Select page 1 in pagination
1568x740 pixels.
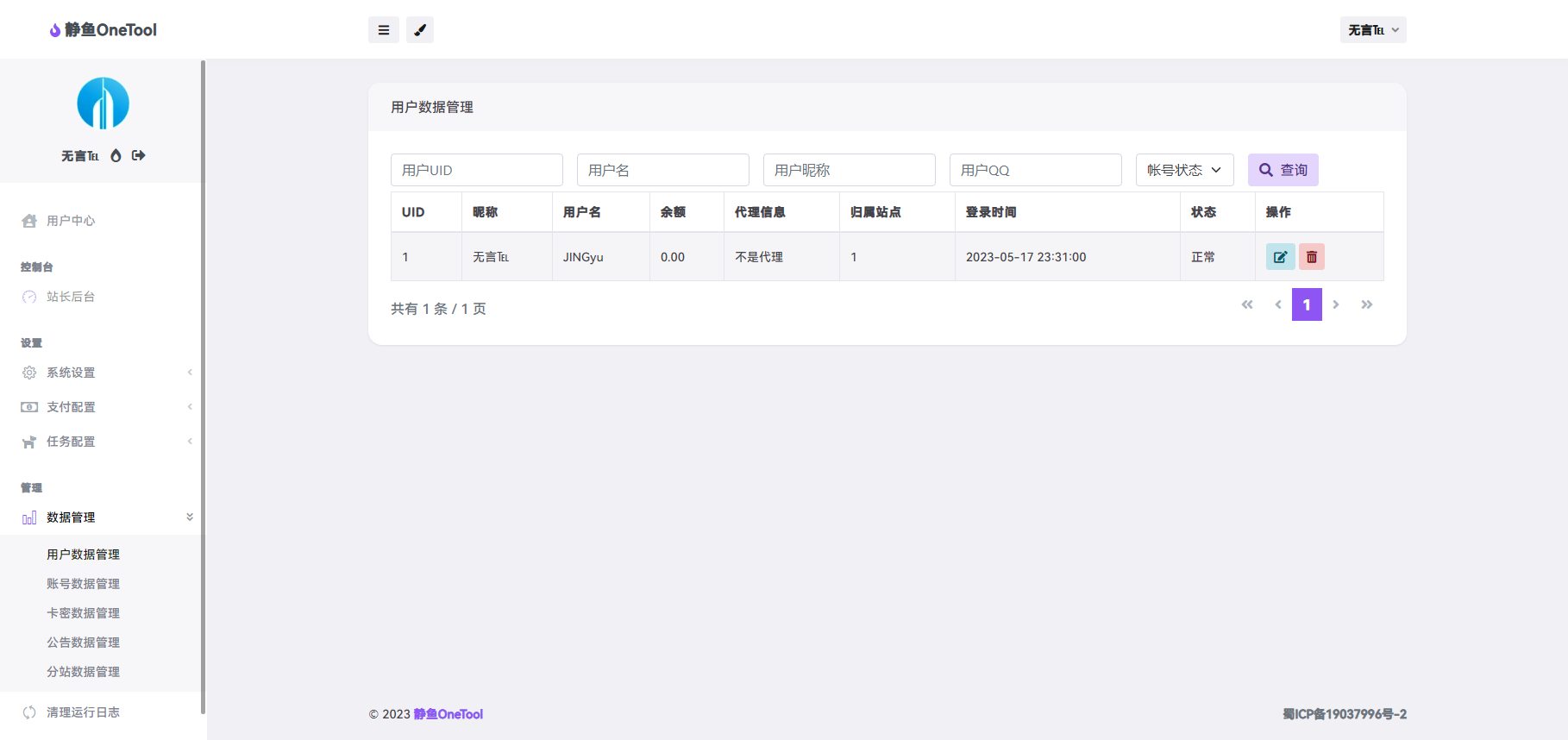(1307, 304)
